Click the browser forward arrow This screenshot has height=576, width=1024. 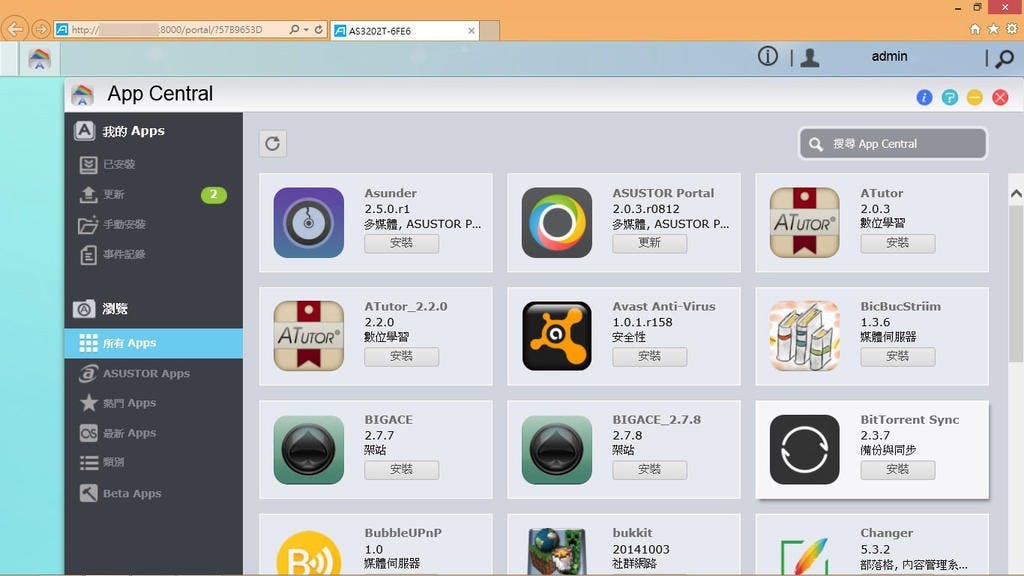pos(40,29)
